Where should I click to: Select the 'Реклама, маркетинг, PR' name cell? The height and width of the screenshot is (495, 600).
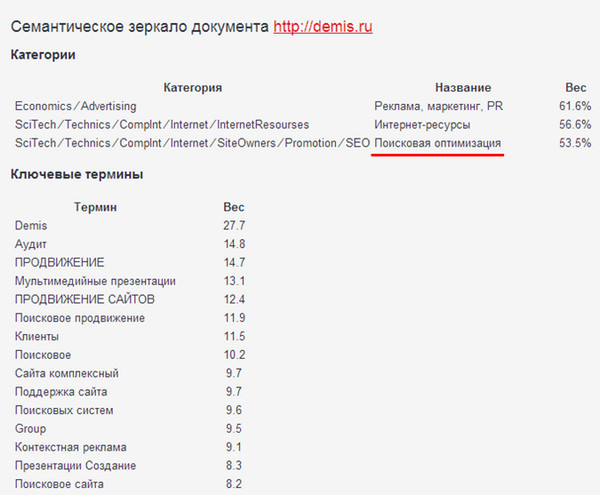tap(438, 106)
